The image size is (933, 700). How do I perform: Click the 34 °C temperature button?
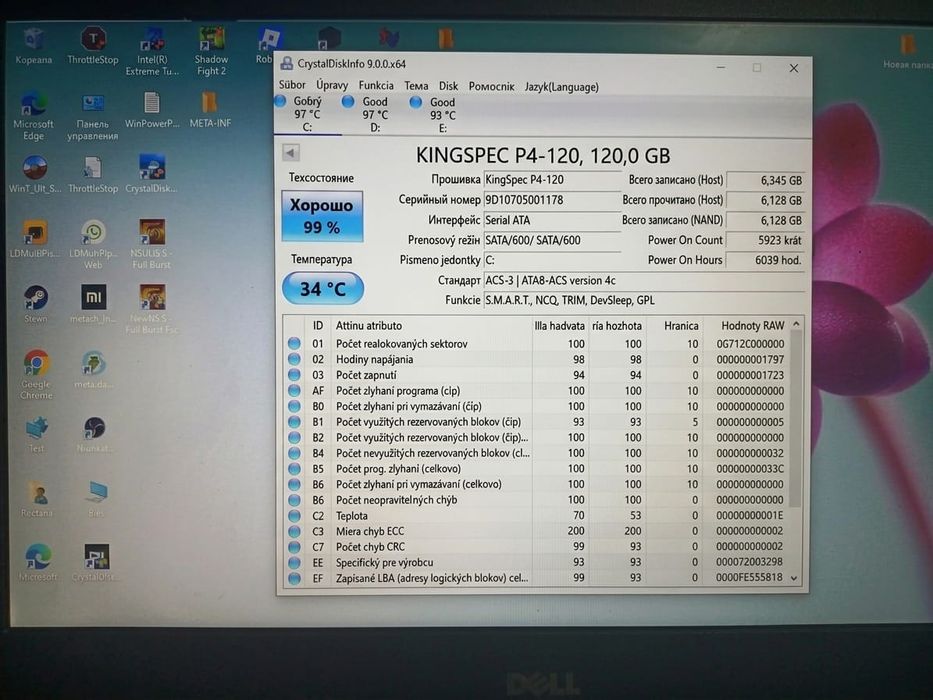tap(323, 289)
